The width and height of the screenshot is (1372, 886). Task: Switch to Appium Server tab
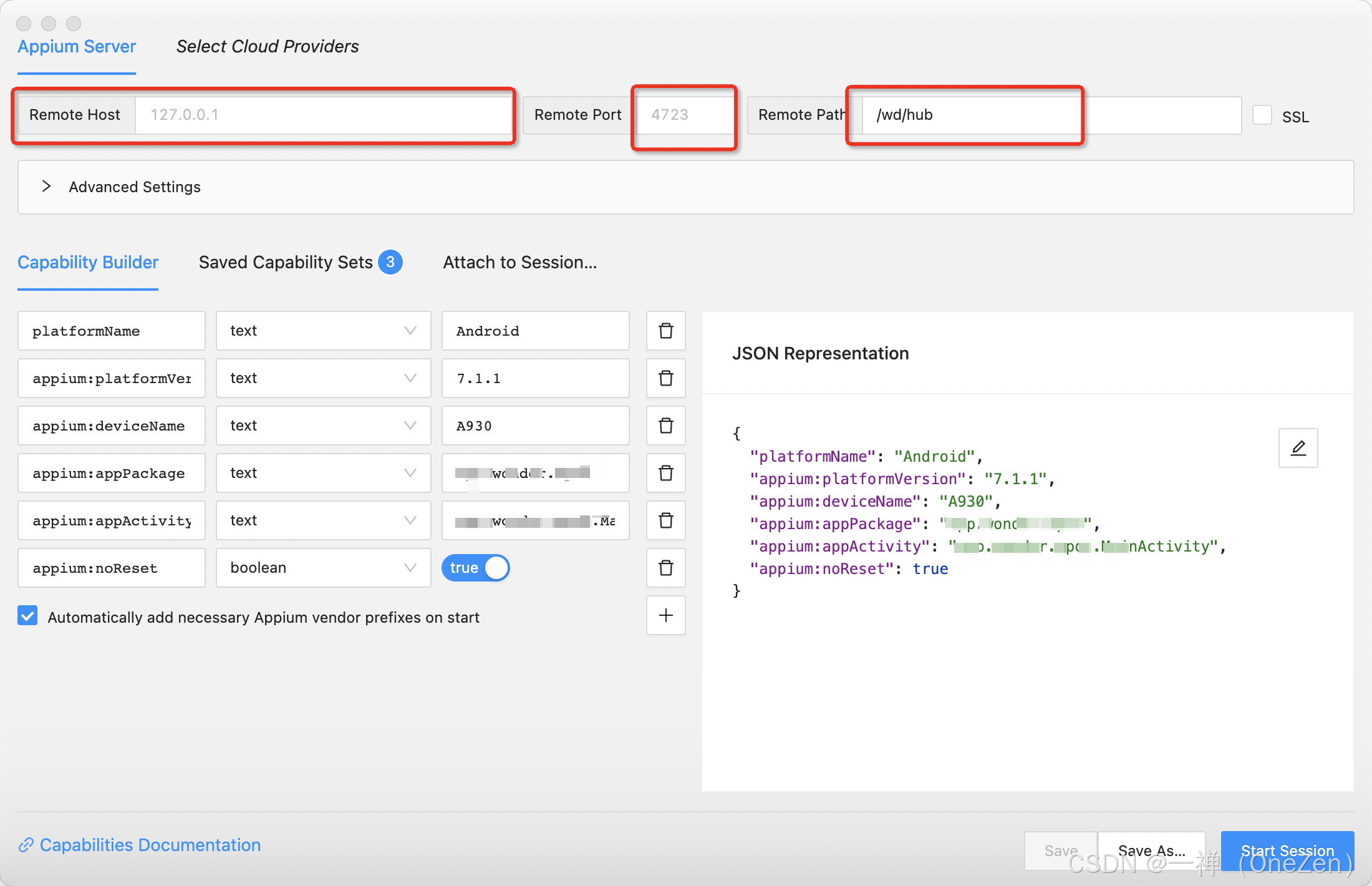pyautogui.click(x=77, y=47)
